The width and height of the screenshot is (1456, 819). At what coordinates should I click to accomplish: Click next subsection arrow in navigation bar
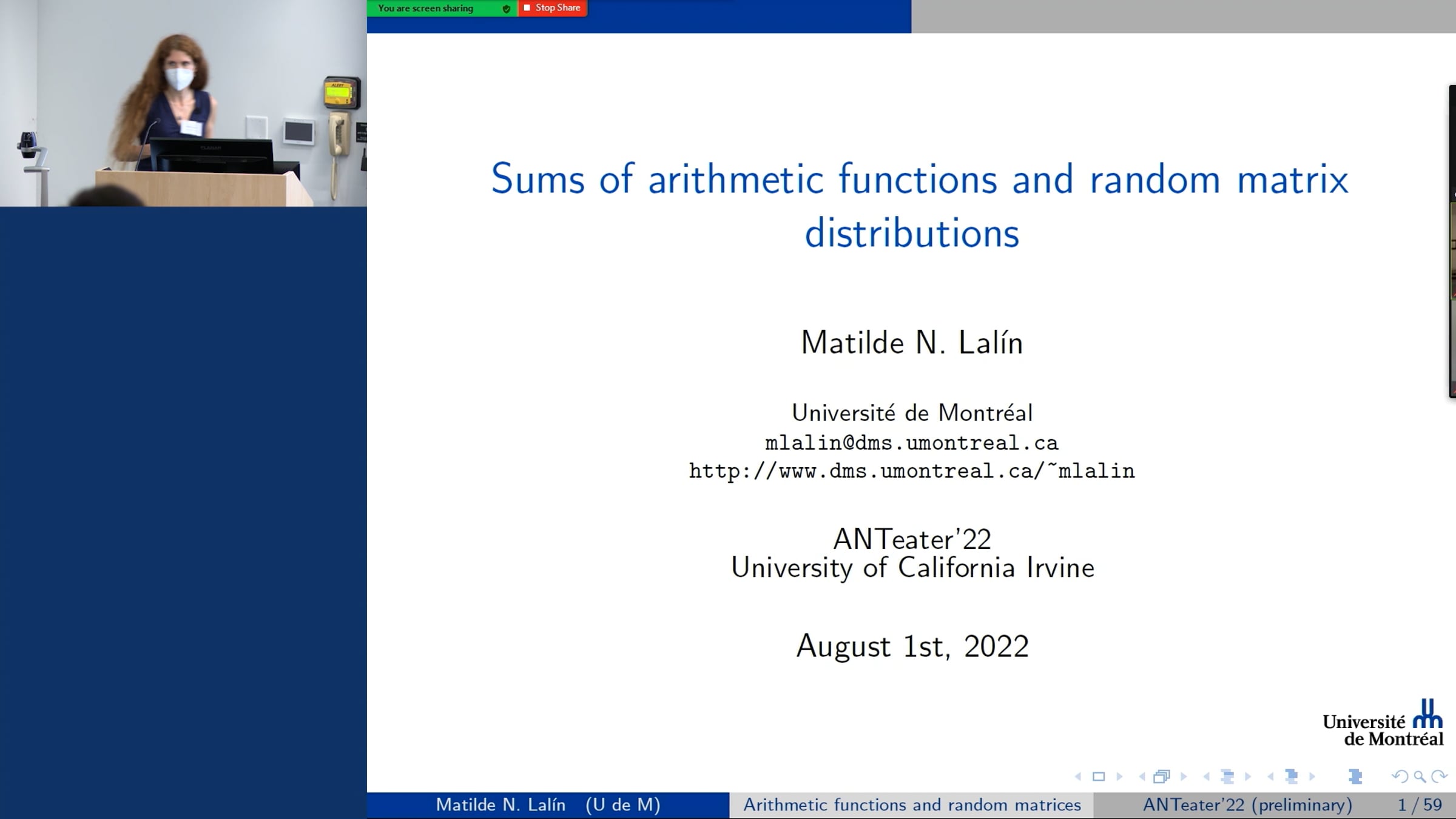coord(1248,777)
